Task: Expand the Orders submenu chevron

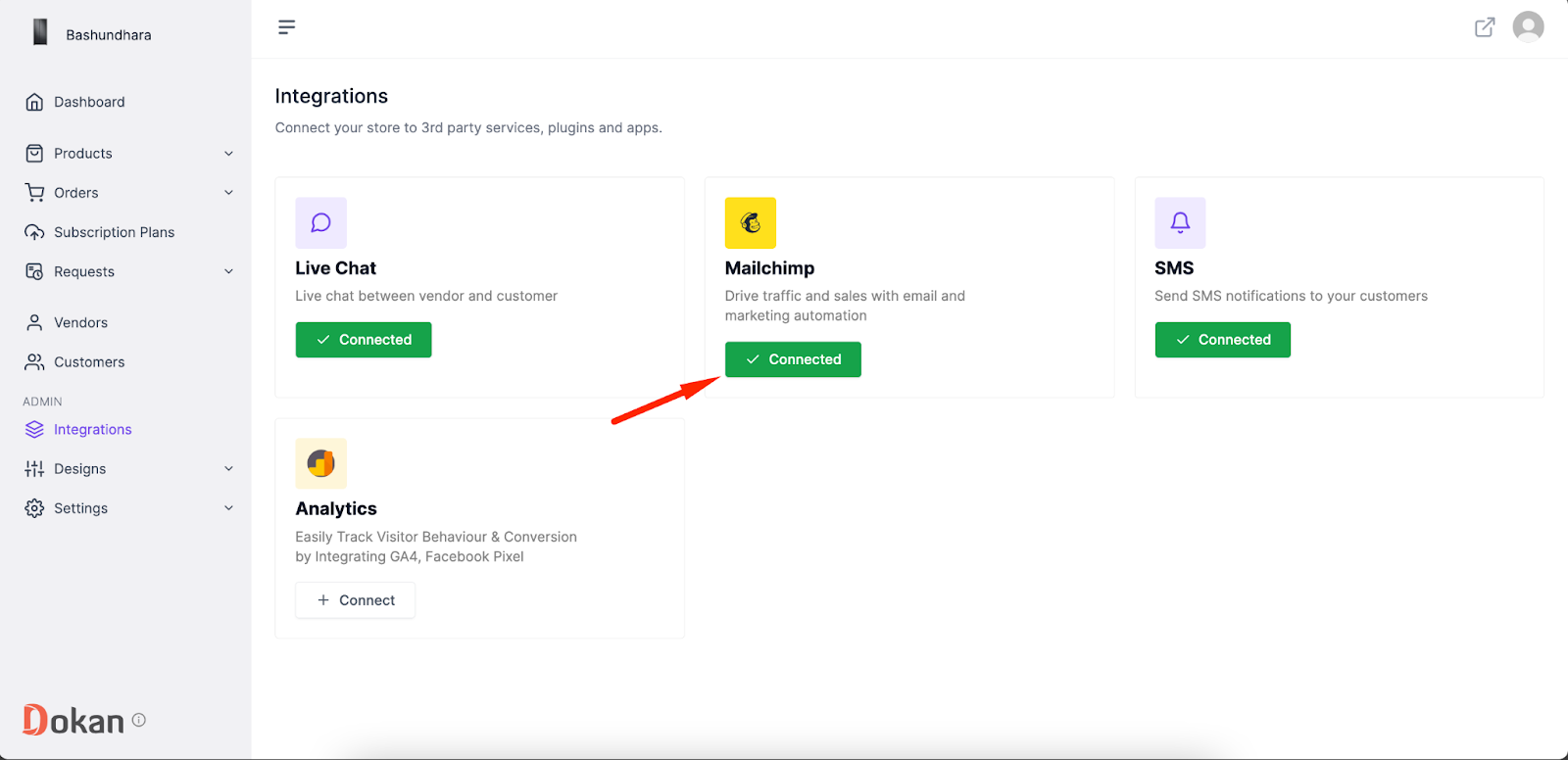Action: tap(228, 193)
